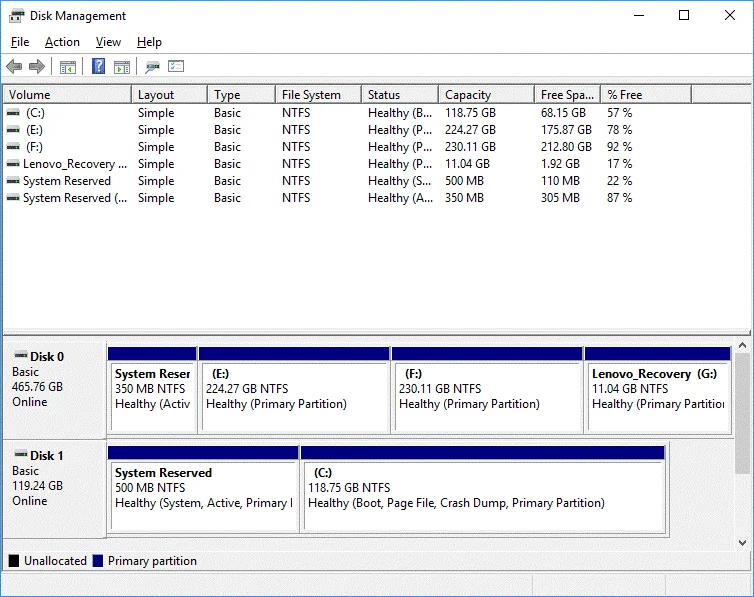This screenshot has height=597, width=754.
Task: Click the black Unallocated legend swatch
Action: 14,561
